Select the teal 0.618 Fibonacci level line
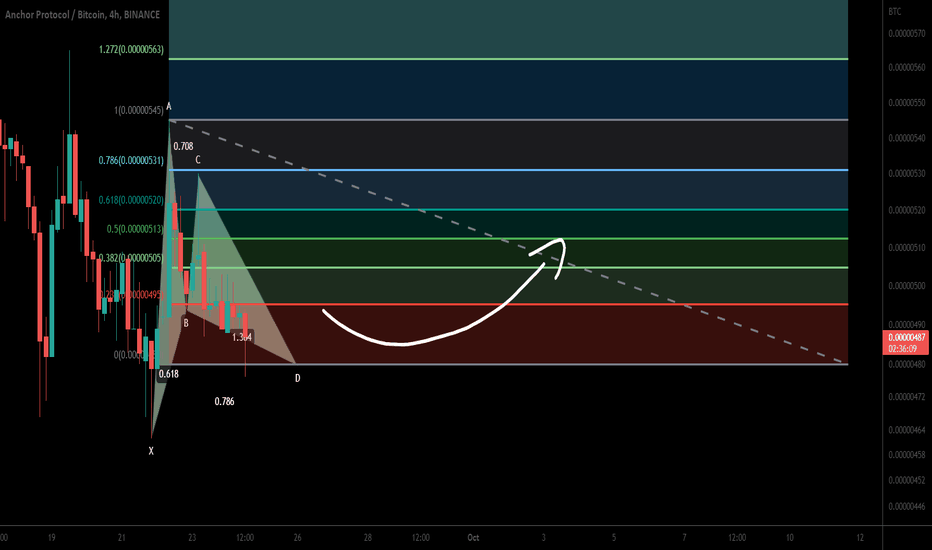 pyautogui.click(x=508, y=209)
